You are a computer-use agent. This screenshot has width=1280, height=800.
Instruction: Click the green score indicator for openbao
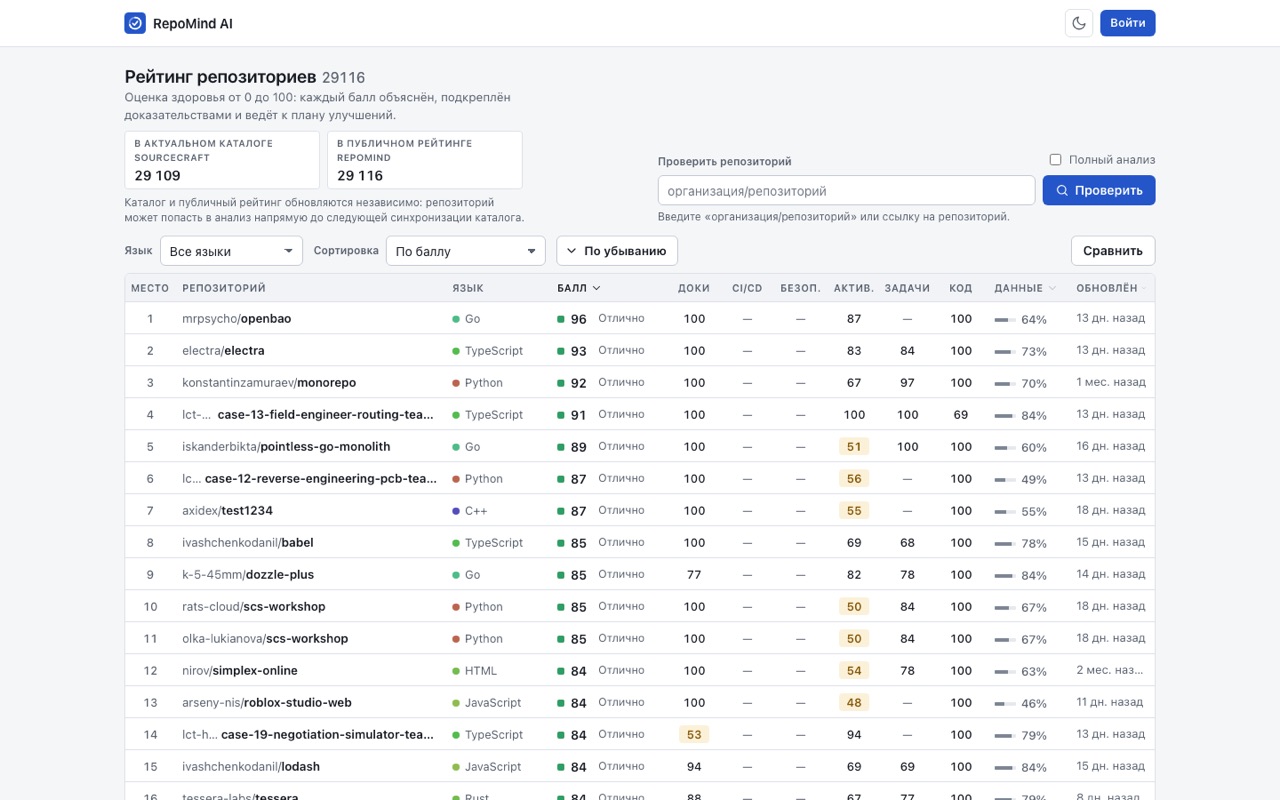[x=561, y=319]
